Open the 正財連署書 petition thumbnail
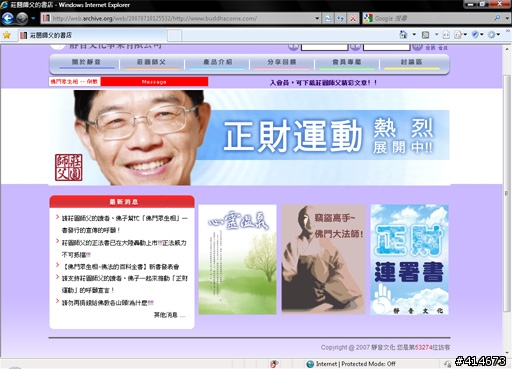This screenshot has height=369, width=512. coord(409,259)
